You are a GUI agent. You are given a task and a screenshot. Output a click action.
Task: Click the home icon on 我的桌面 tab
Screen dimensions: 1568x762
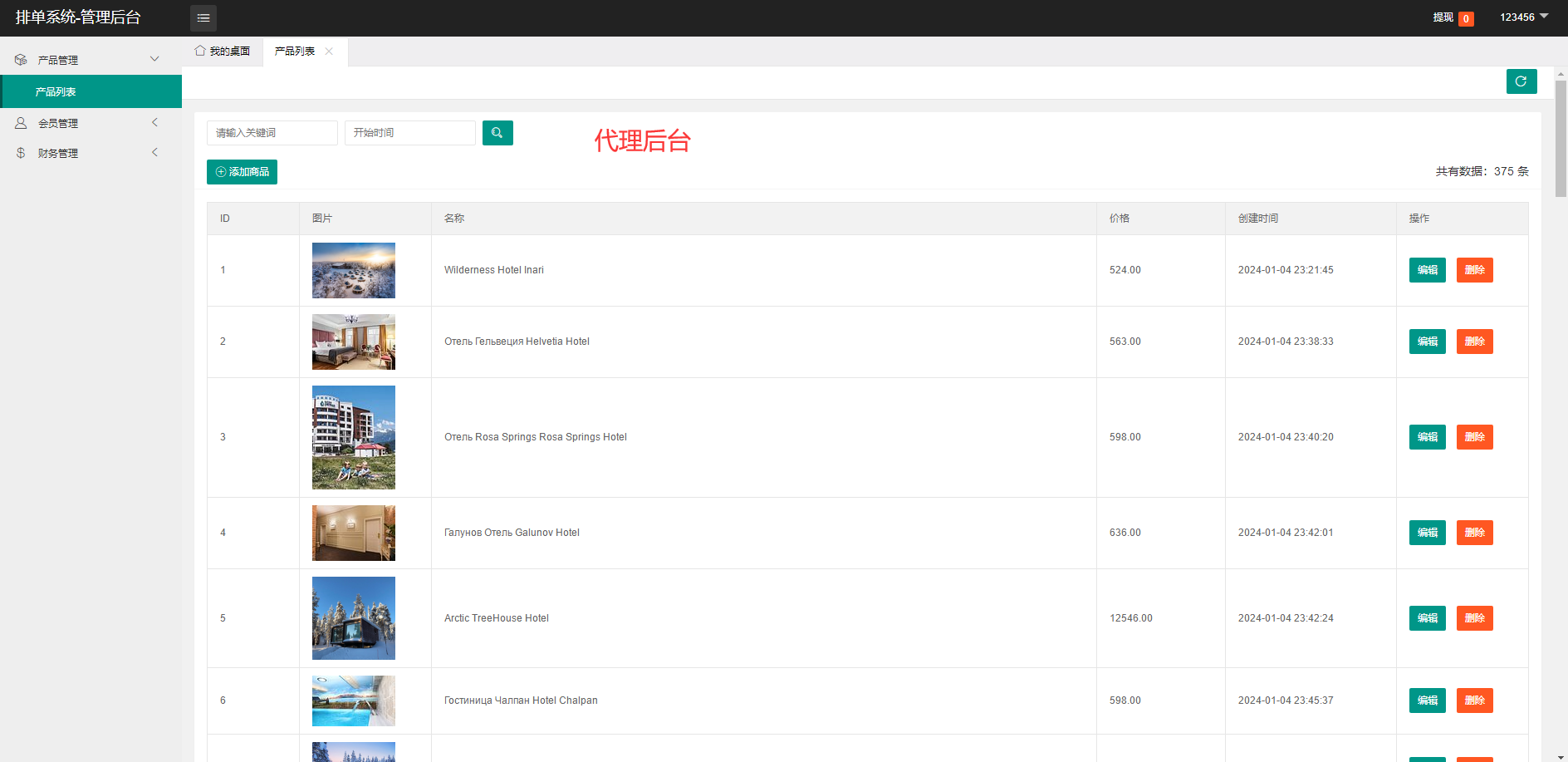pyautogui.click(x=200, y=51)
